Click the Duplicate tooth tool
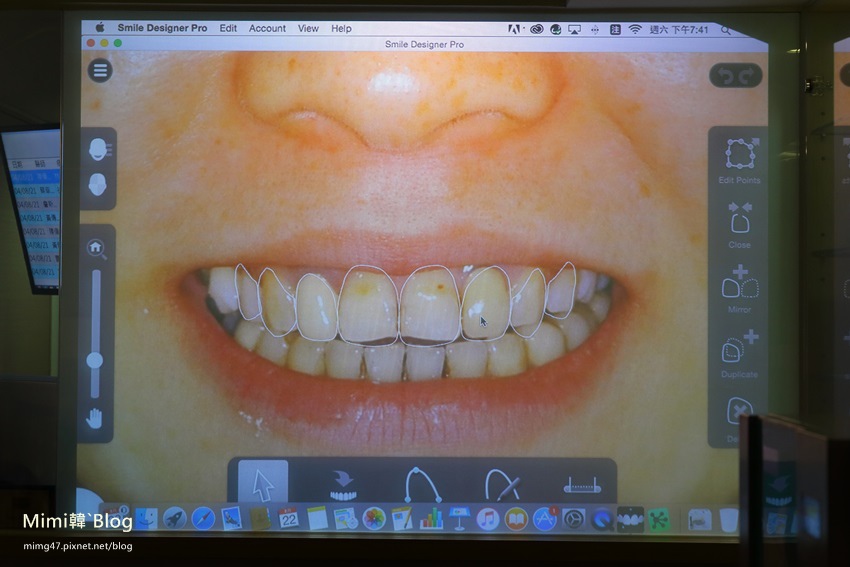 pos(739,354)
